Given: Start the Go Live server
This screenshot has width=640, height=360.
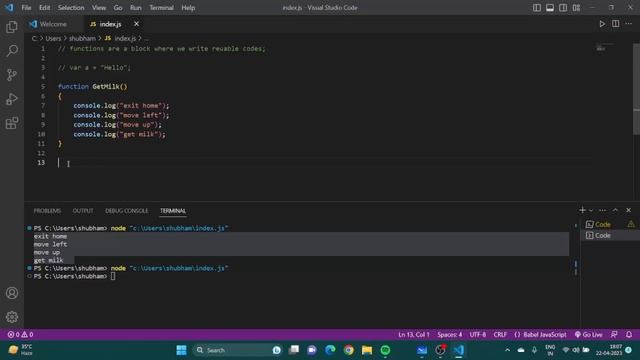Looking at the screenshot, I should click(x=589, y=334).
